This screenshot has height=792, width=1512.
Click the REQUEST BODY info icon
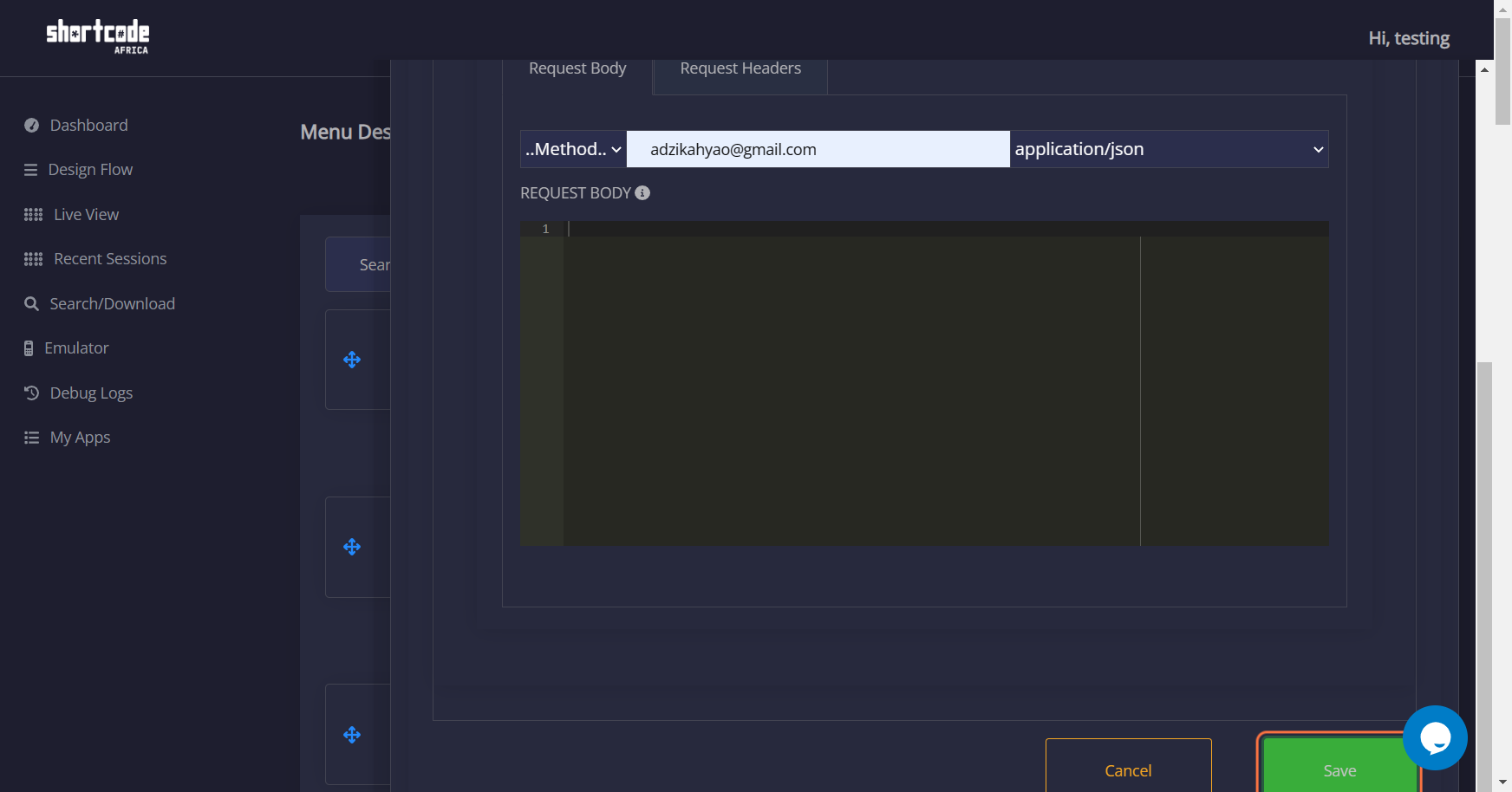pyautogui.click(x=642, y=193)
